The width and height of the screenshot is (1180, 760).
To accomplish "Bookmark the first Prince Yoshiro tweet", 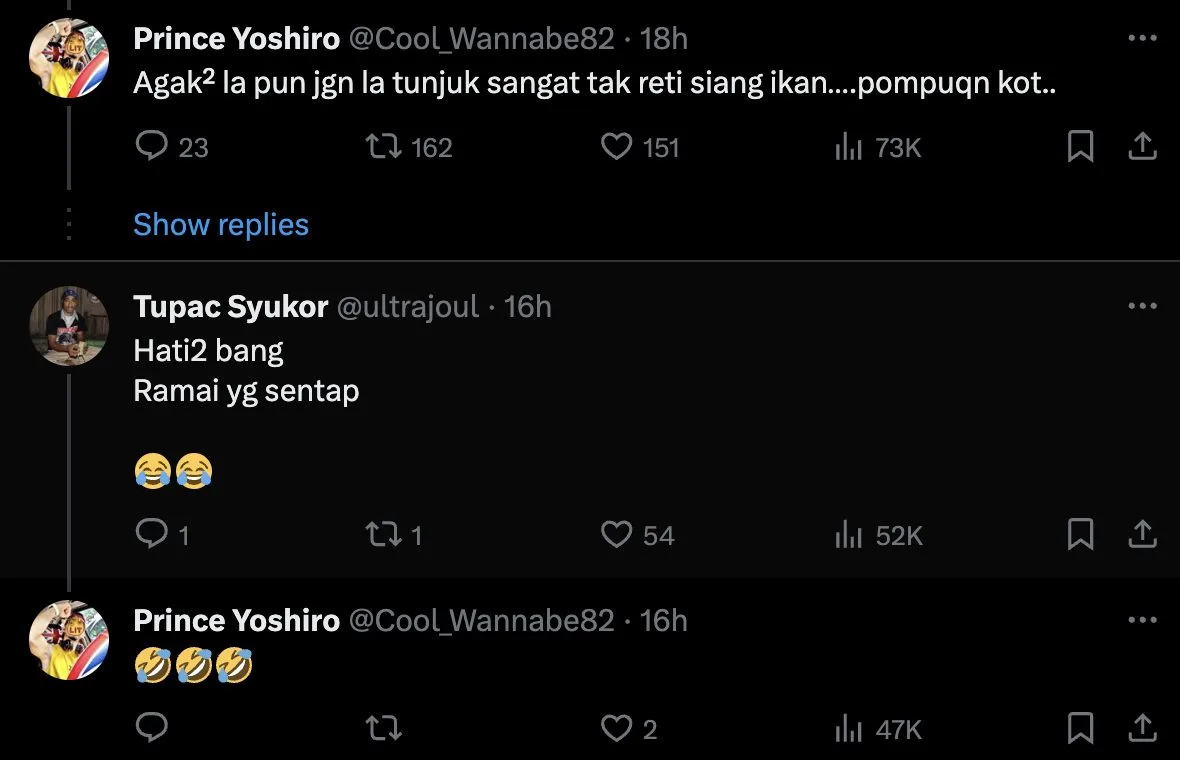I will click(x=1080, y=147).
